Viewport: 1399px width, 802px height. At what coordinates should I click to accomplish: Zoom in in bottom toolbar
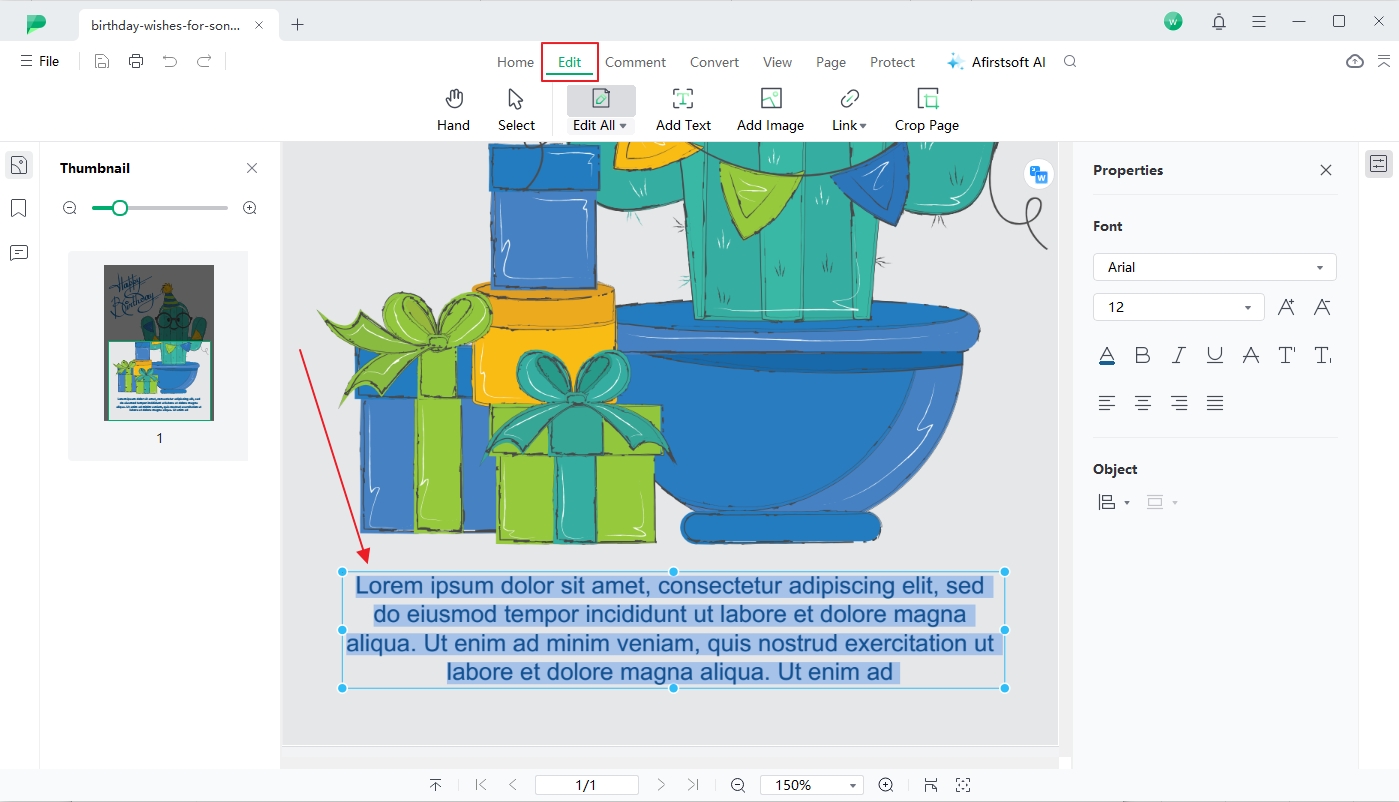(886, 785)
